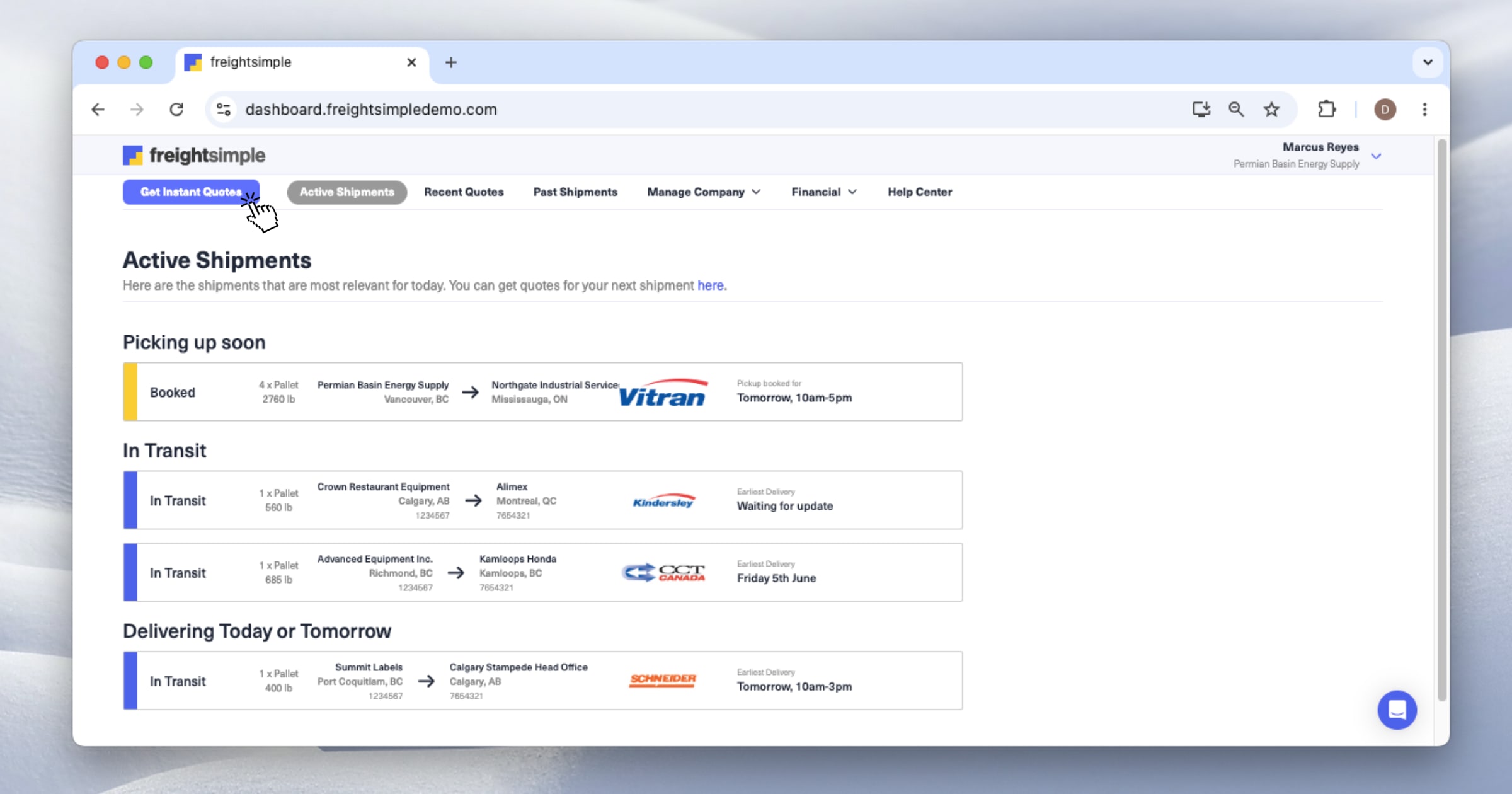Click '685 lb' weight text

pos(278,580)
